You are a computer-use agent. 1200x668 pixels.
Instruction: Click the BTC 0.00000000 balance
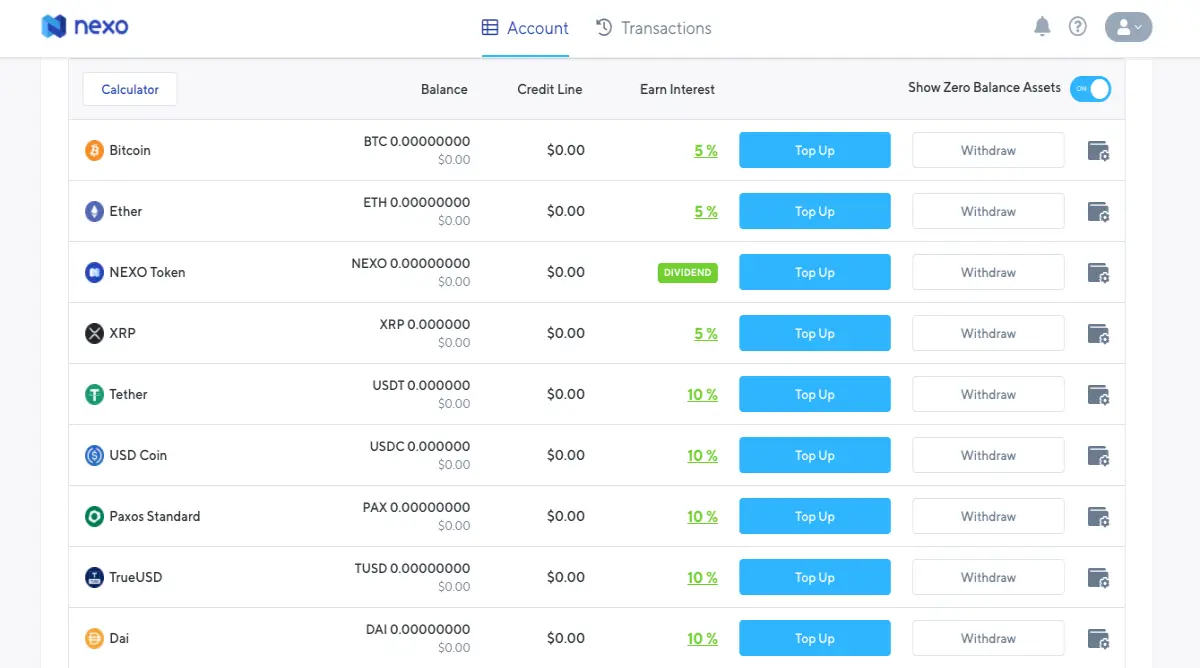coord(417,142)
